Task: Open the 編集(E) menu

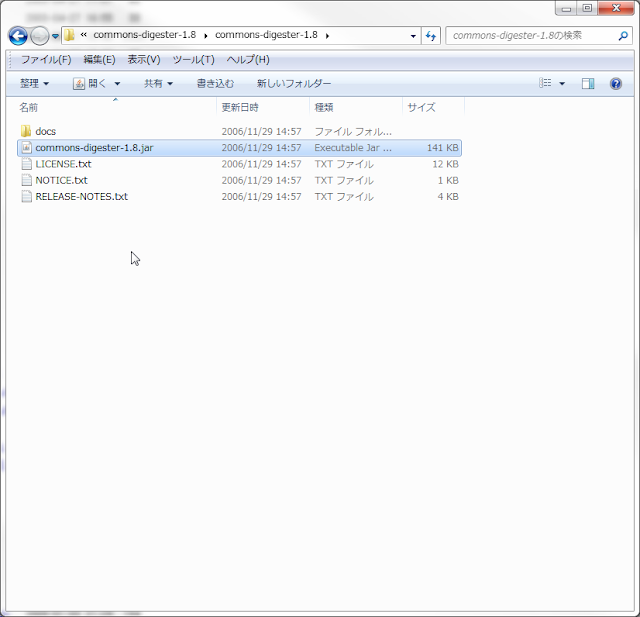Action: [x=99, y=60]
